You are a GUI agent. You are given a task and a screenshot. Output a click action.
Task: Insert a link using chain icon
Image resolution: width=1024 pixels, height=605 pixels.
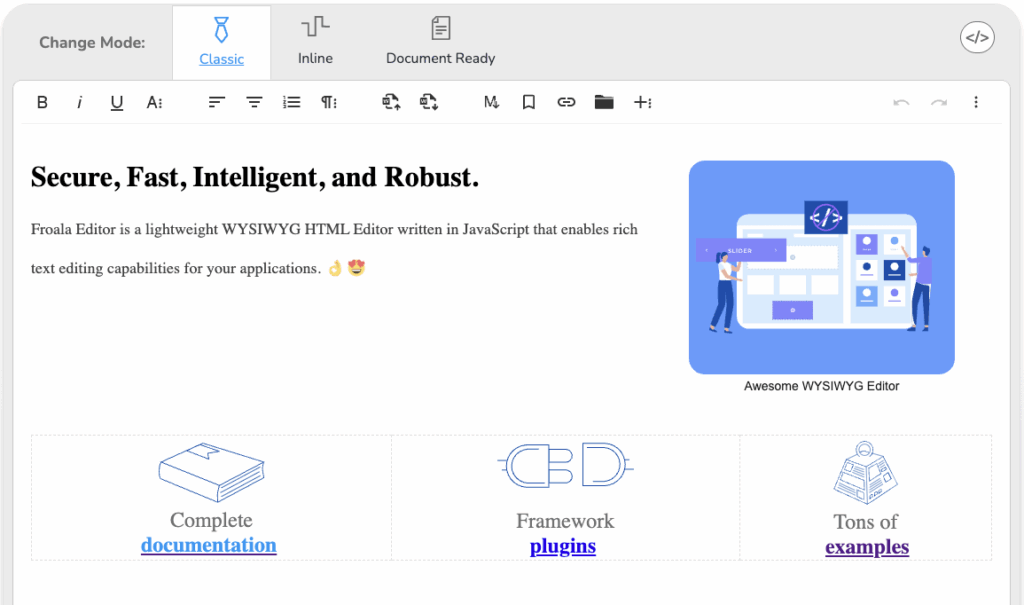tap(566, 102)
